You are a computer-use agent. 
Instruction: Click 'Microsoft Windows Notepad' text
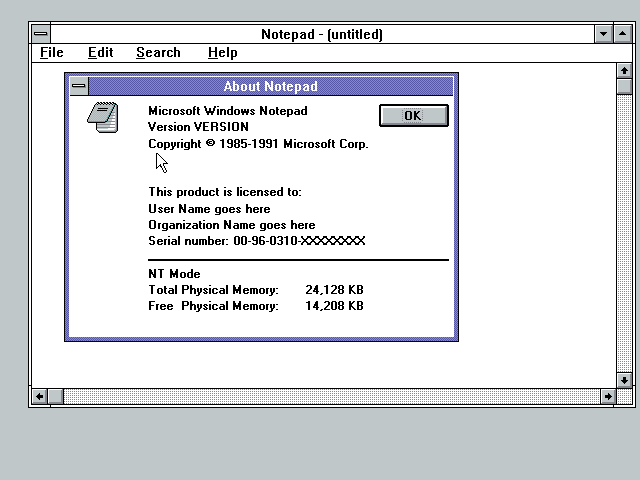tap(228, 111)
